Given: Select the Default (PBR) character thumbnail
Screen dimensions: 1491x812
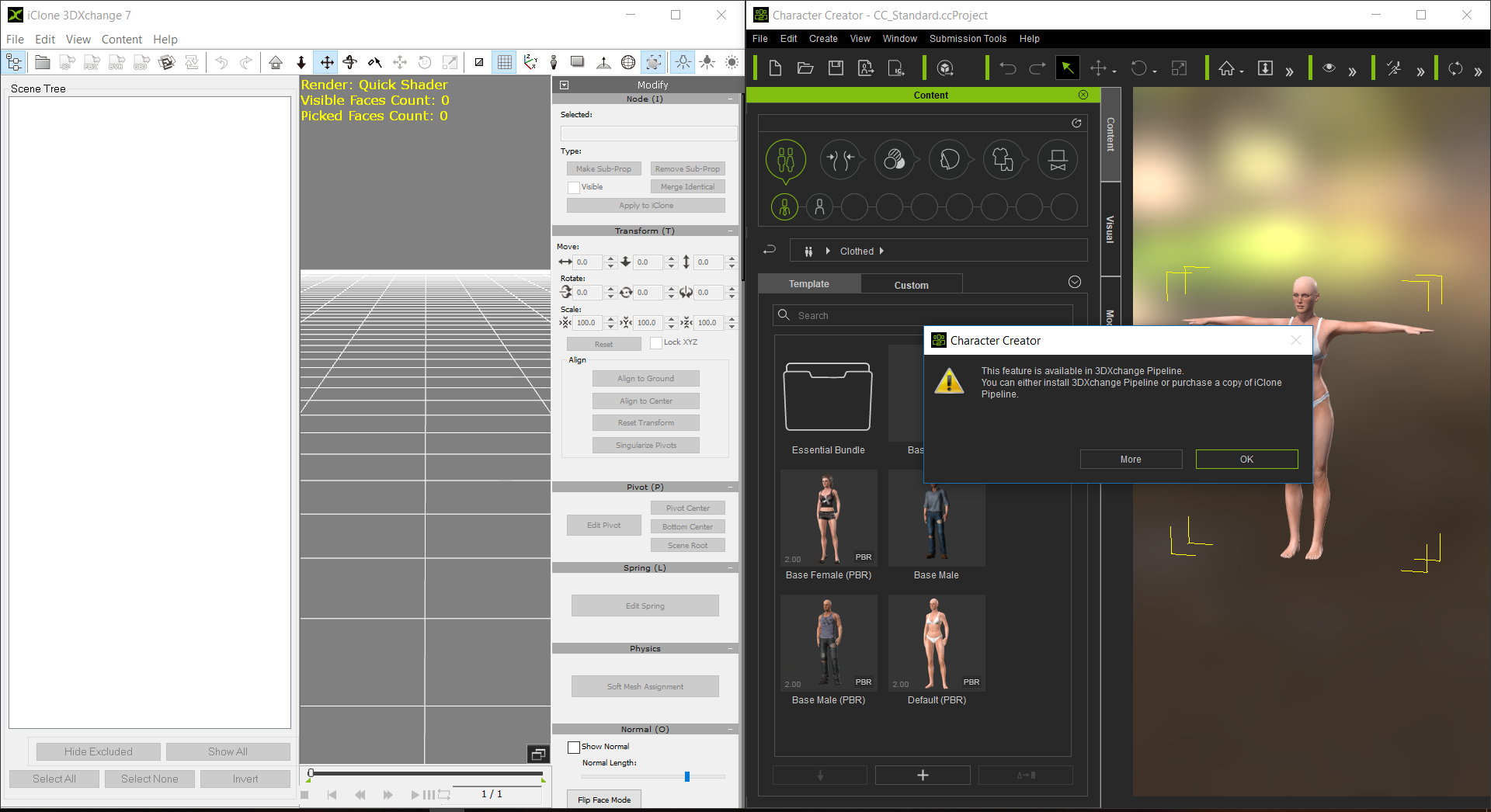Looking at the screenshot, I should point(937,643).
